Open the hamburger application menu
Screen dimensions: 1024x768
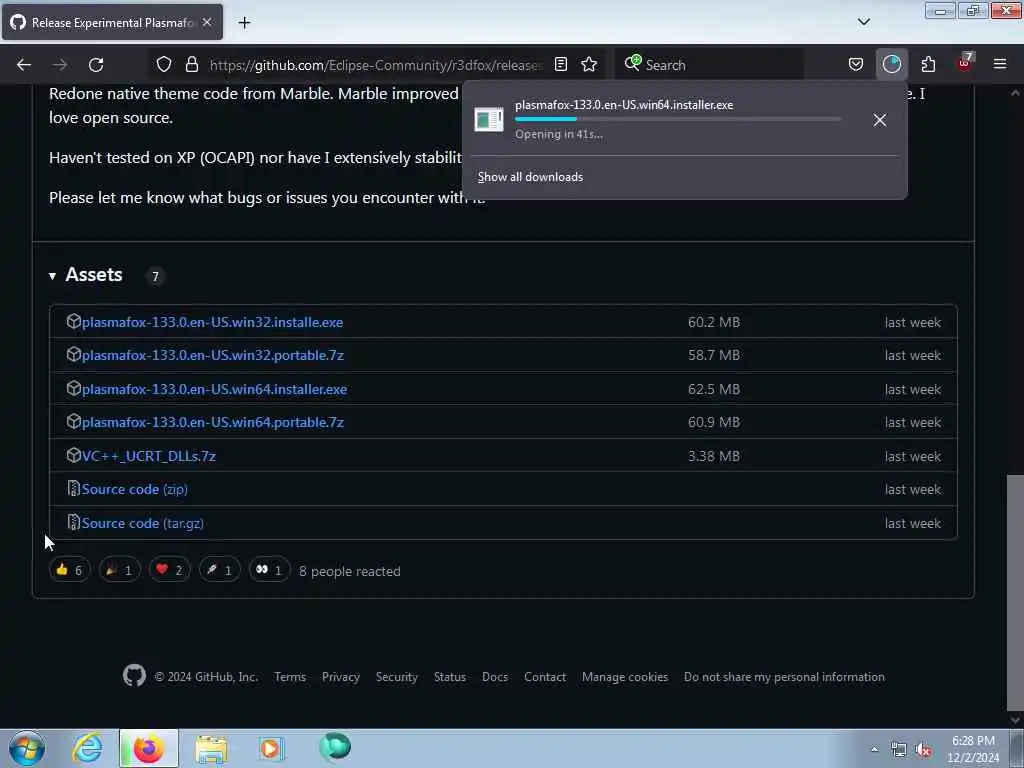pos(999,64)
